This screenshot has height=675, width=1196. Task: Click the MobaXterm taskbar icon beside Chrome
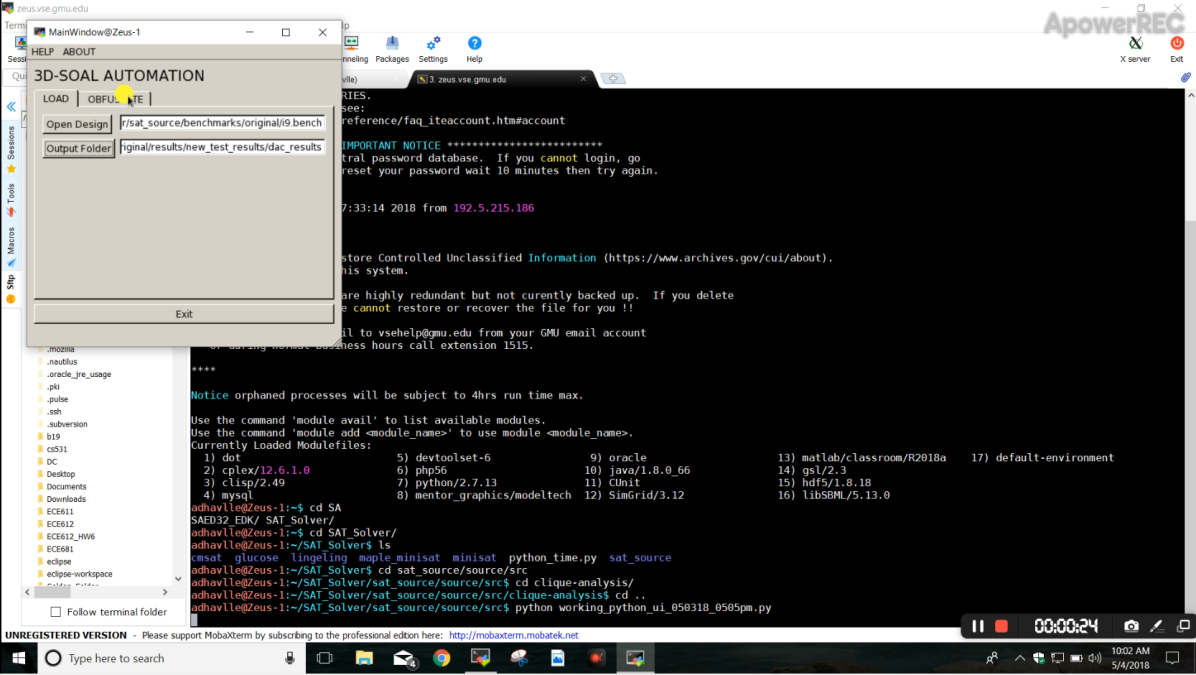coord(481,657)
